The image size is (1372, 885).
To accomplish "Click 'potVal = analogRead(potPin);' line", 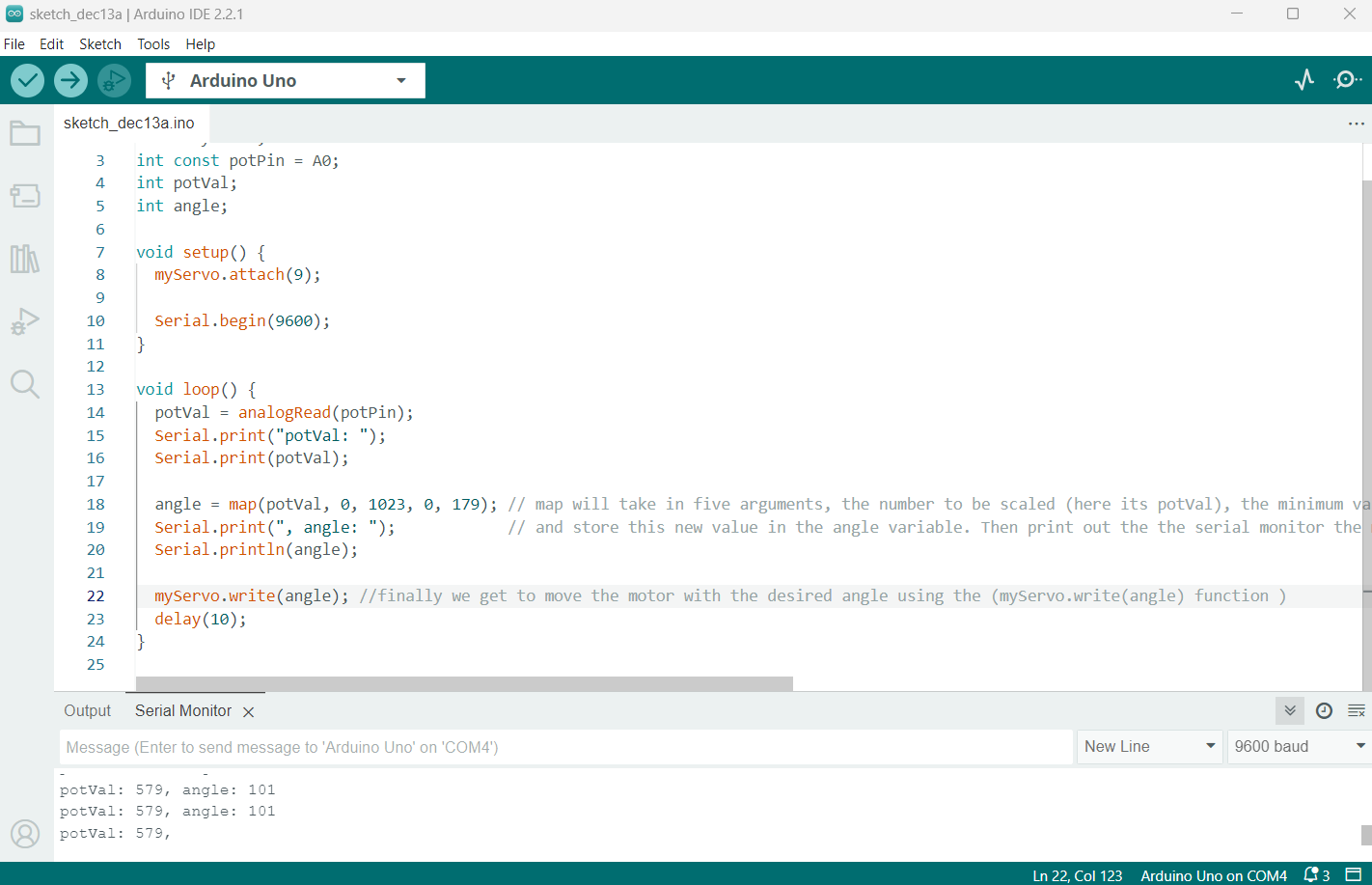I will tap(284, 413).
